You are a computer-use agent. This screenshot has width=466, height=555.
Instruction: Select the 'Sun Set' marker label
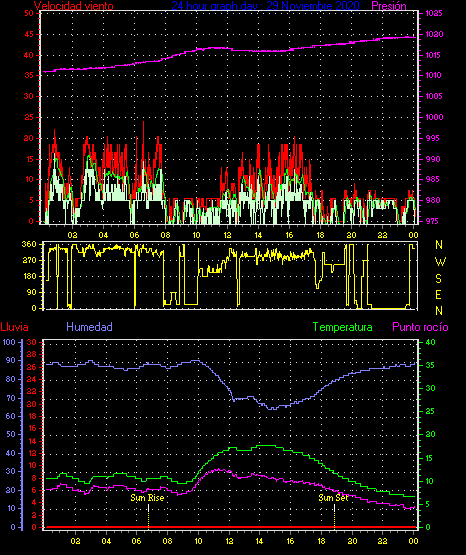pyautogui.click(x=333, y=498)
